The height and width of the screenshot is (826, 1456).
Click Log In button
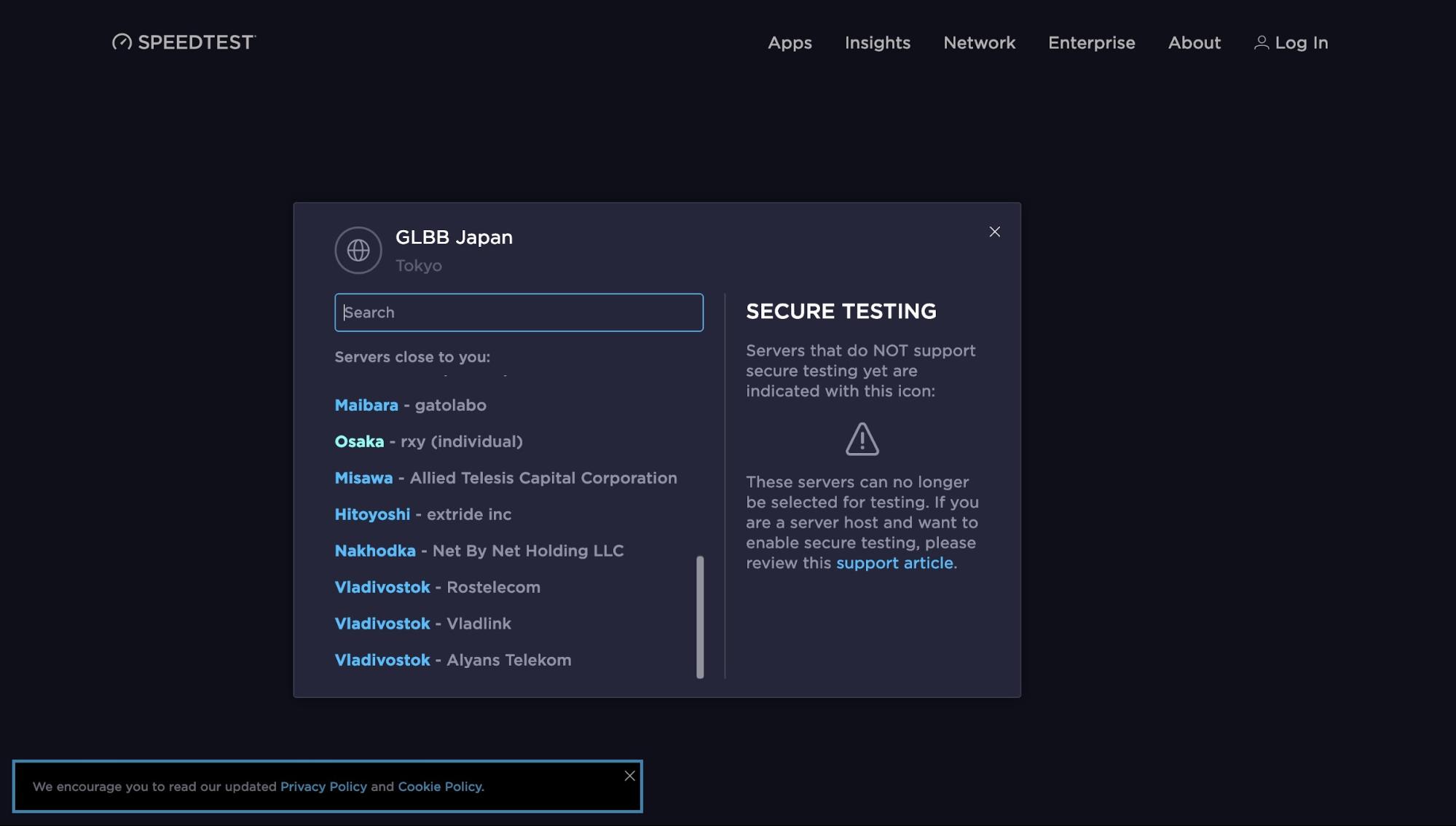pos(1290,41)
